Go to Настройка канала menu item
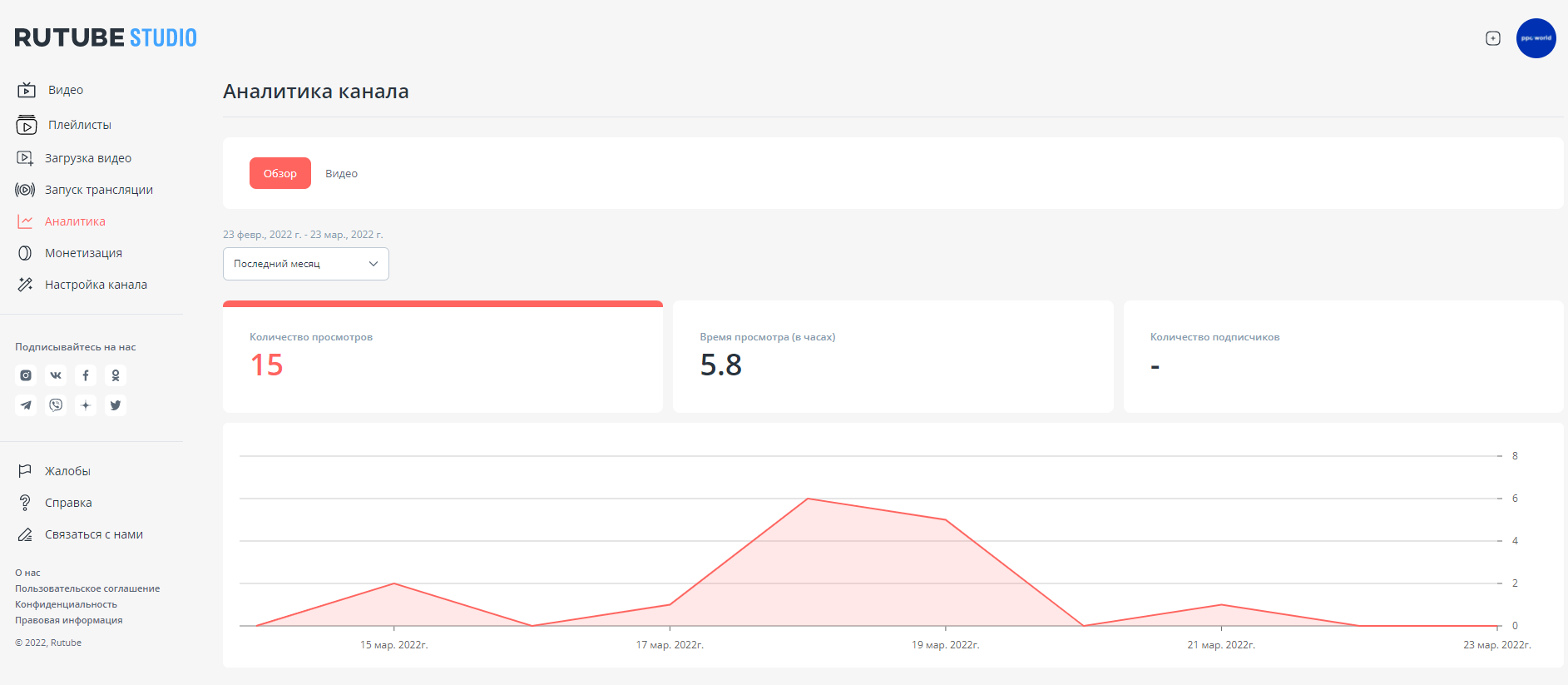Viewport: 1568px width, 685px height. pyautogui.click(x=96, y=285)
